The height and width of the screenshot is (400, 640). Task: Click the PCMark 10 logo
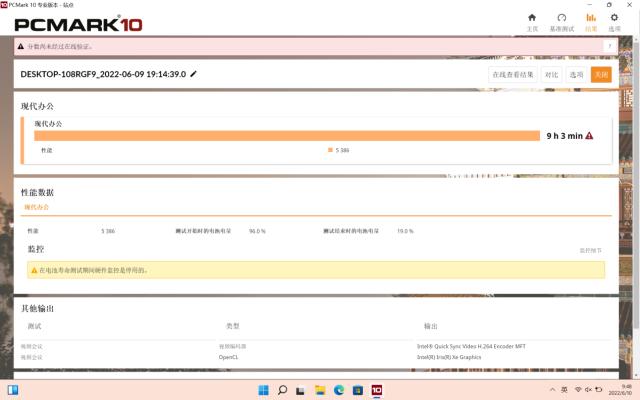[78, 24]
